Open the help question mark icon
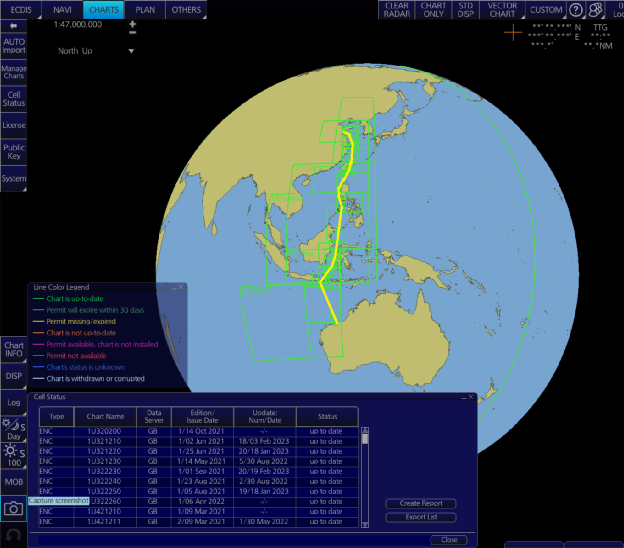The height and width of the screenshot is (548, 624). click(575, 10)
